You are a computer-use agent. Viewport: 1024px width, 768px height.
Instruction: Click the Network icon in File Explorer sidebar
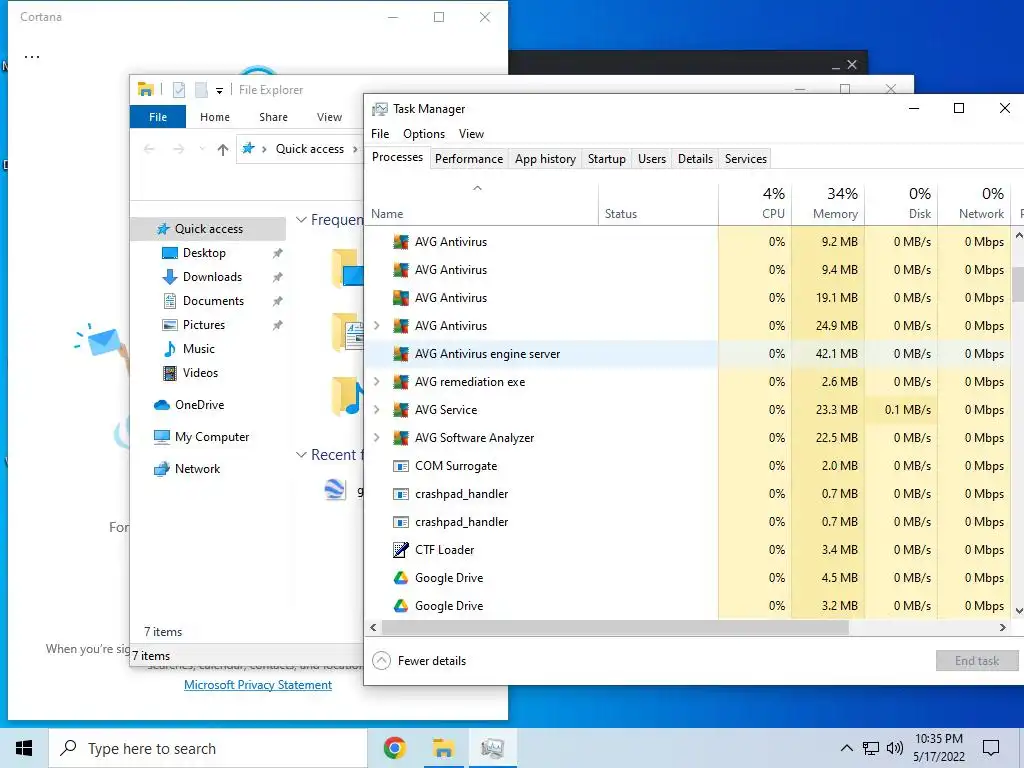[x=161, y=469]
